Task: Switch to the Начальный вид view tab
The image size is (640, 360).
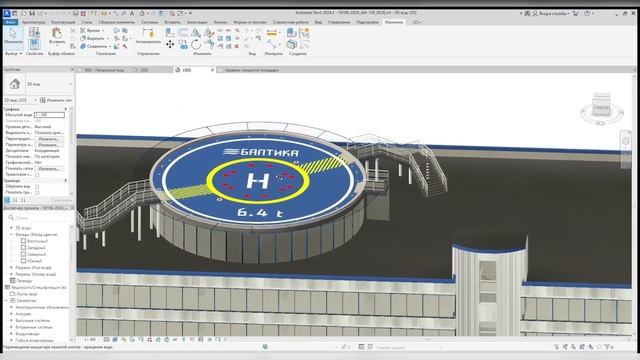Action: click(104, 70)
